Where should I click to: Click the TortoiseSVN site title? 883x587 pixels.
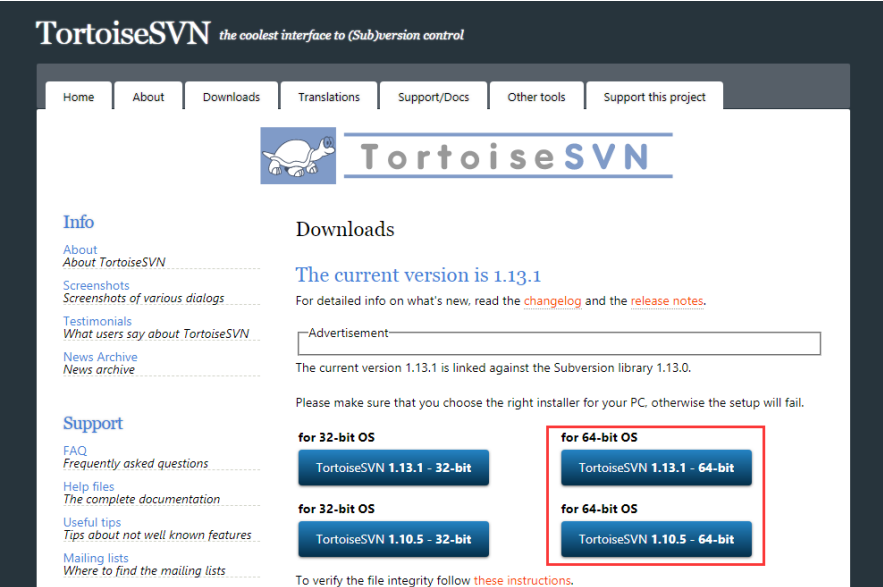click(123, 33)
